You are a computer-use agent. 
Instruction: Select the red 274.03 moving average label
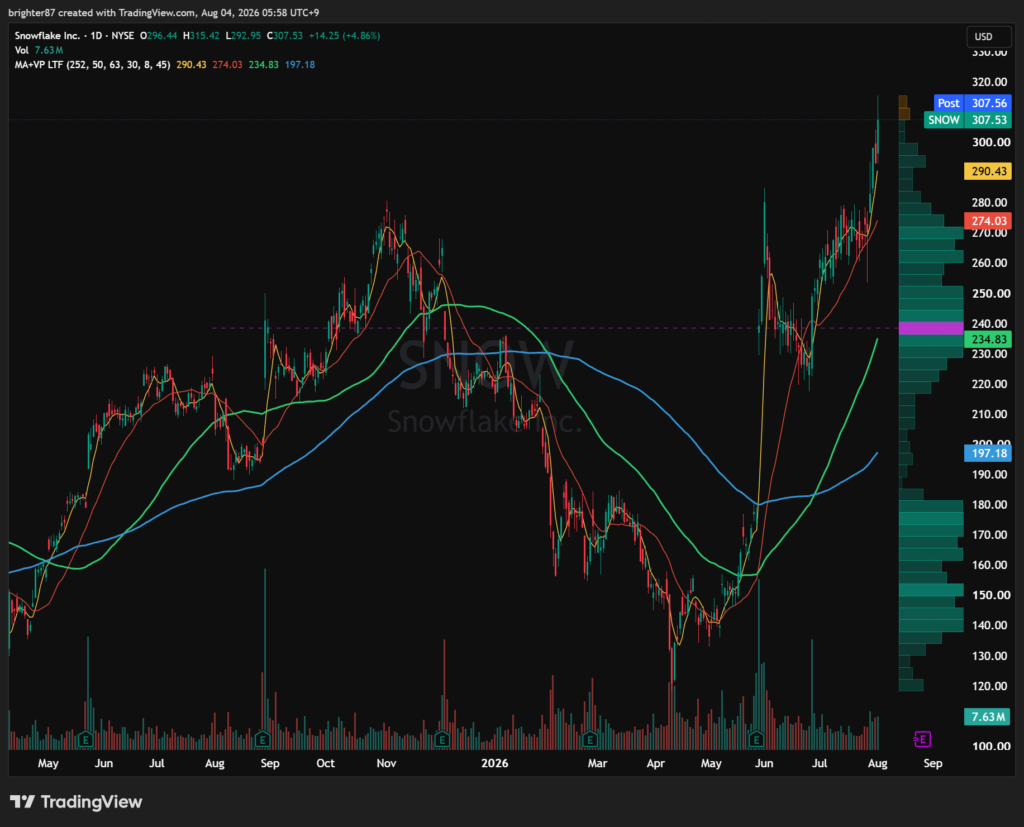(988, 221)
